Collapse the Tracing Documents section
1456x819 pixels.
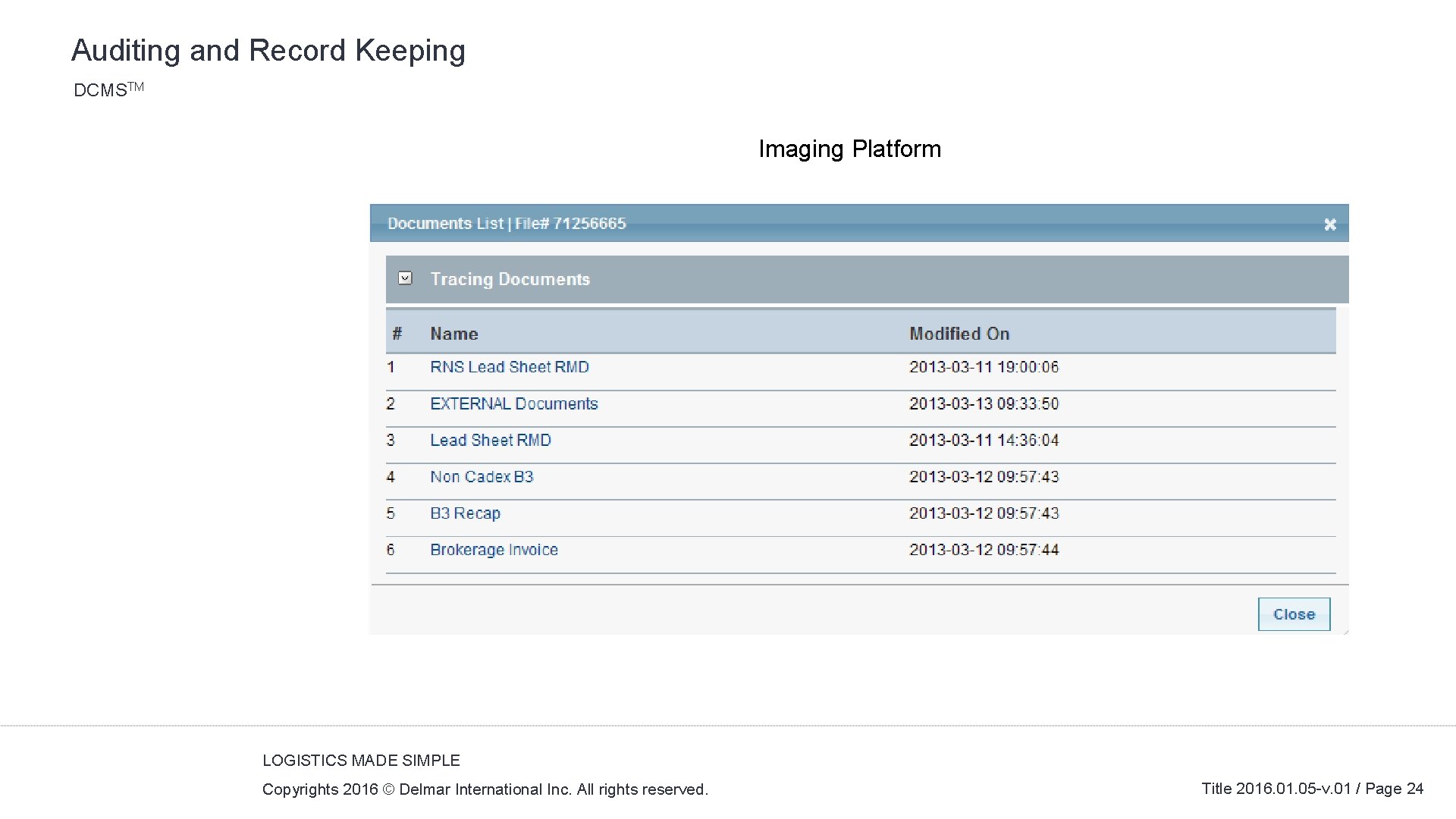(x=406, y=278)
